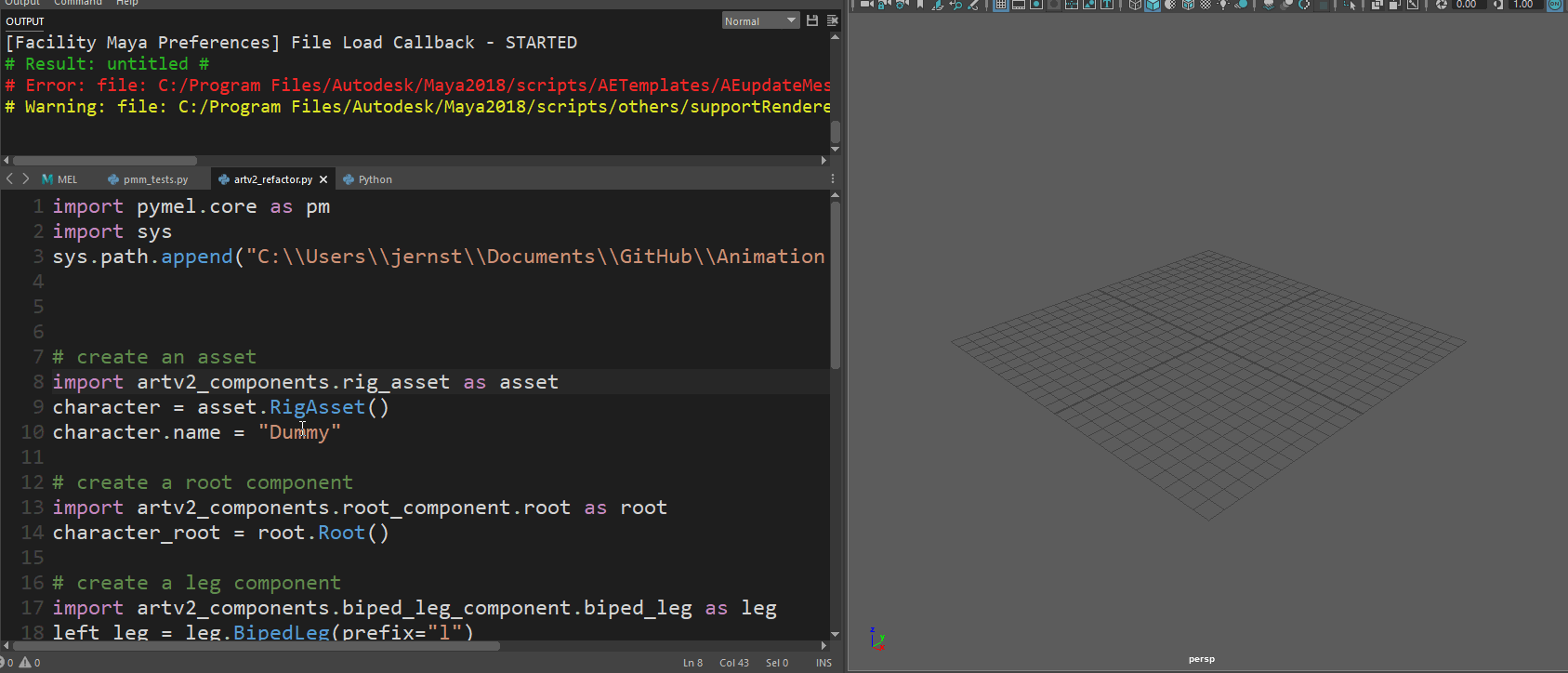Viewport: 1568px width, 673px height.
Task: Select the Grease Pencil tool icon
Action: 973,5
